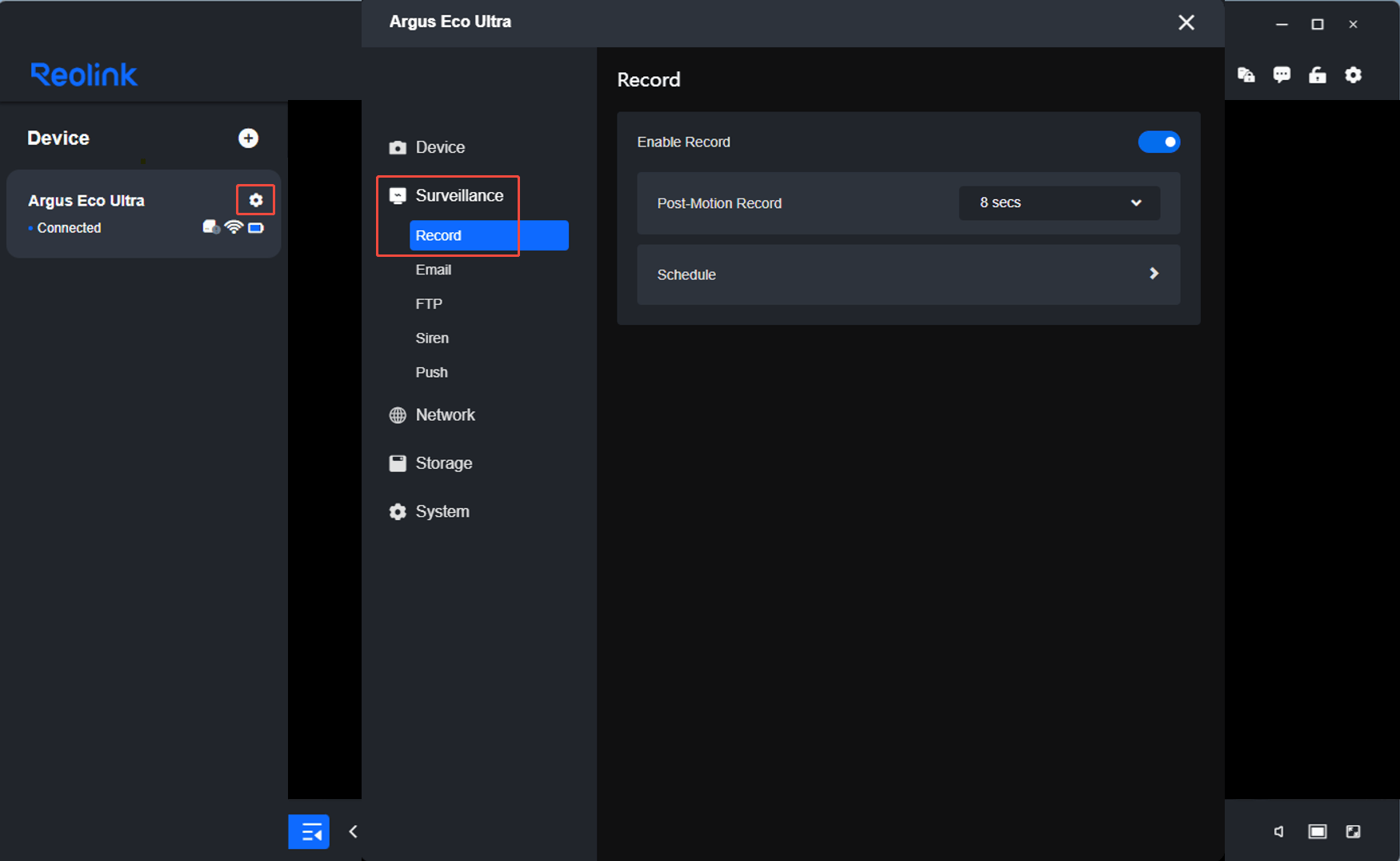The height and width of the screenshot is (861, 1400).
Task: Click the Connected status text
Action: [69, 228]
